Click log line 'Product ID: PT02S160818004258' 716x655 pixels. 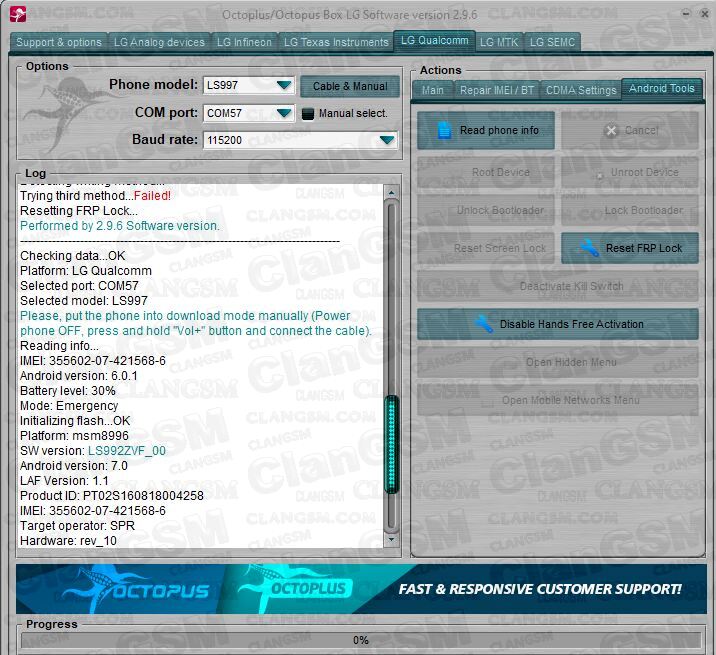pos(112,496)
